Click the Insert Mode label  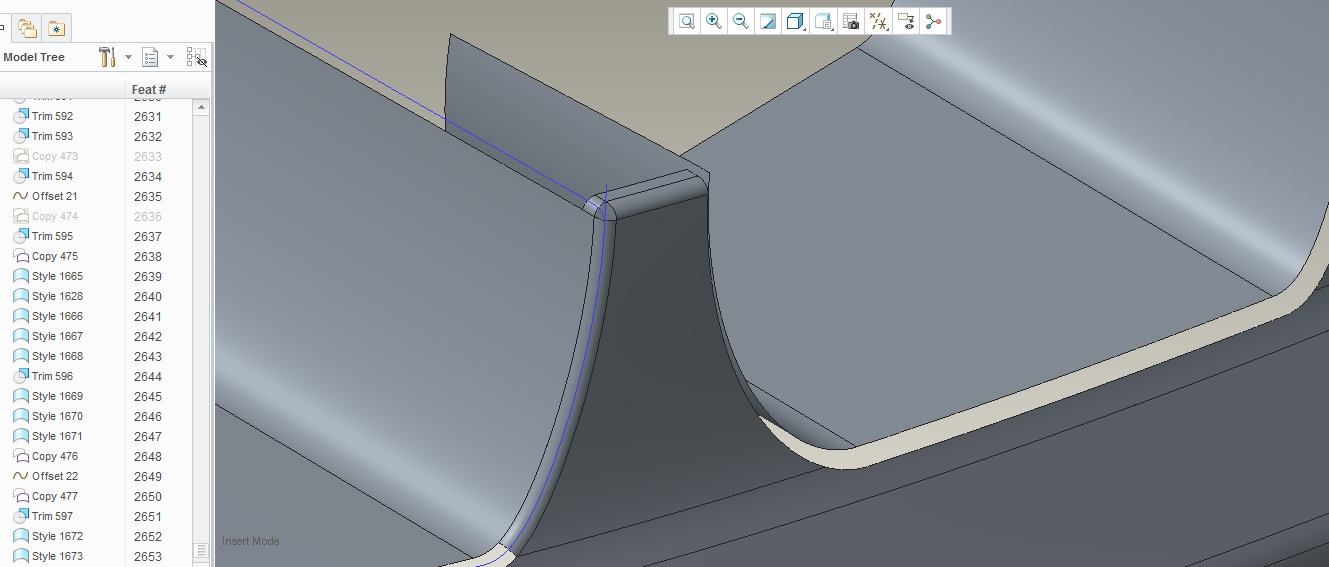click(251, 541)
